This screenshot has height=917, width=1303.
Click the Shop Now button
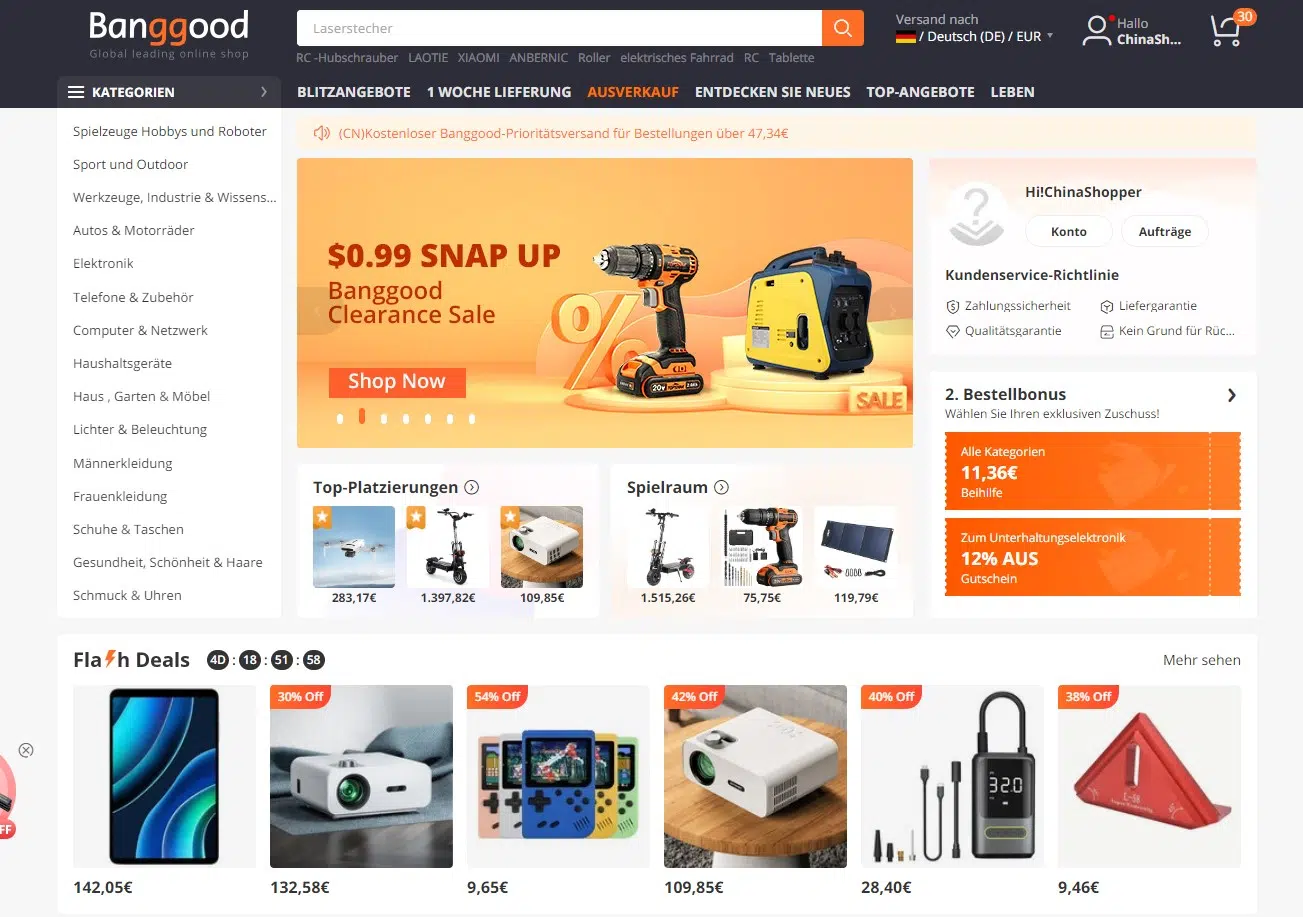(x=397, y=382)
